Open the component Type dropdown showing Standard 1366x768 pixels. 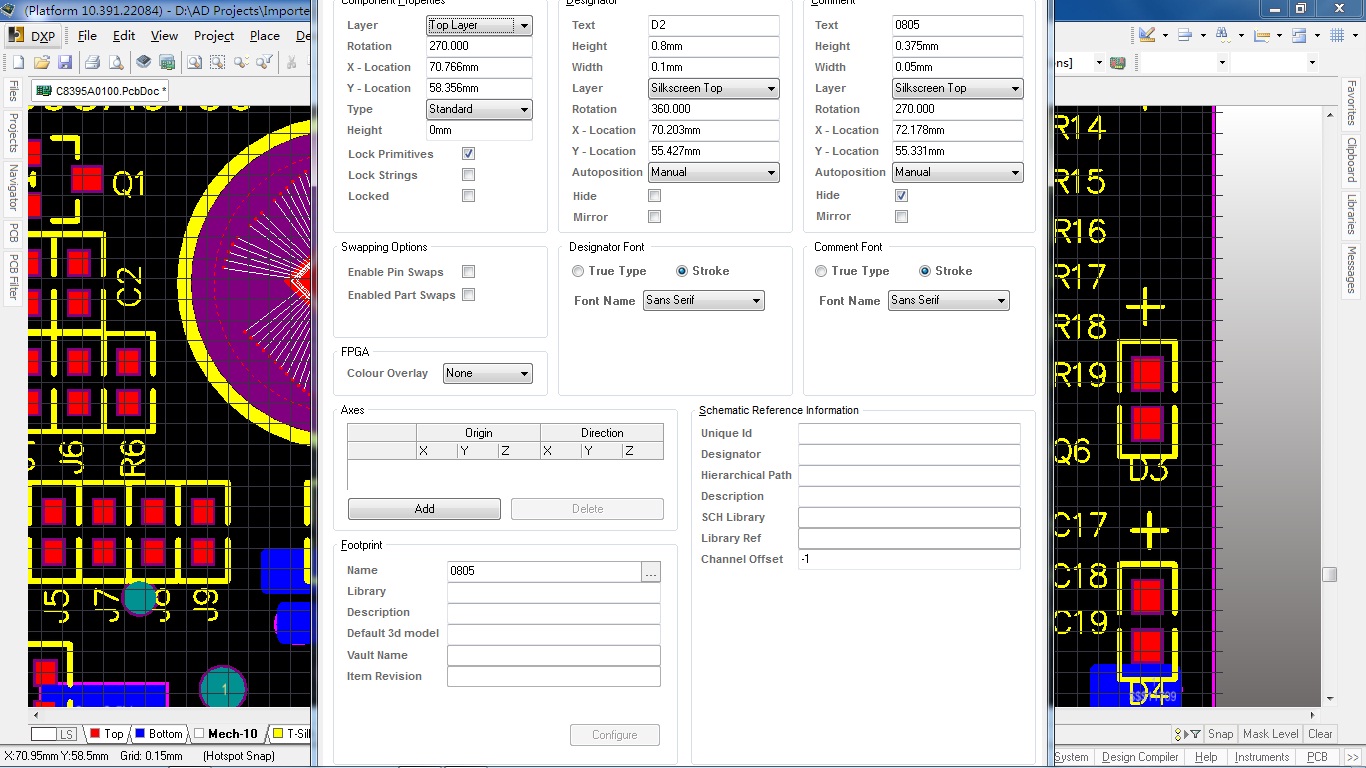tap(479, 110)
